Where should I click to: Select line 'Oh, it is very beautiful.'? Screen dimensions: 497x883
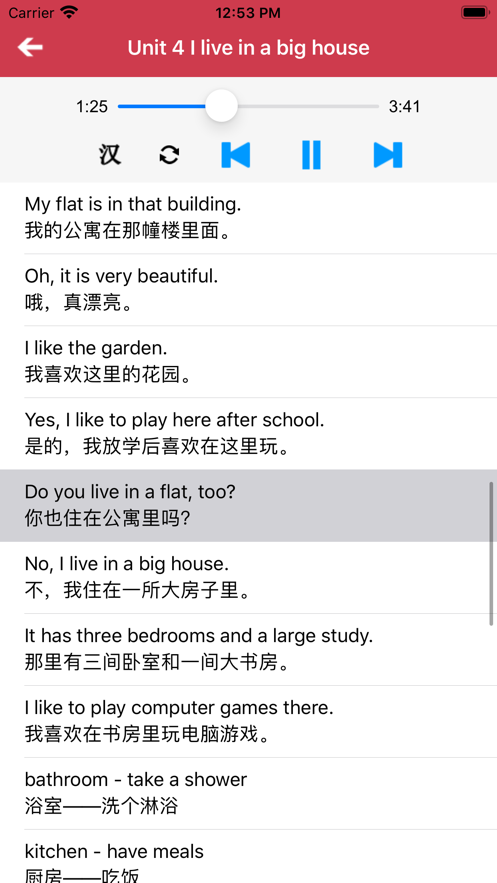[248, 290]
